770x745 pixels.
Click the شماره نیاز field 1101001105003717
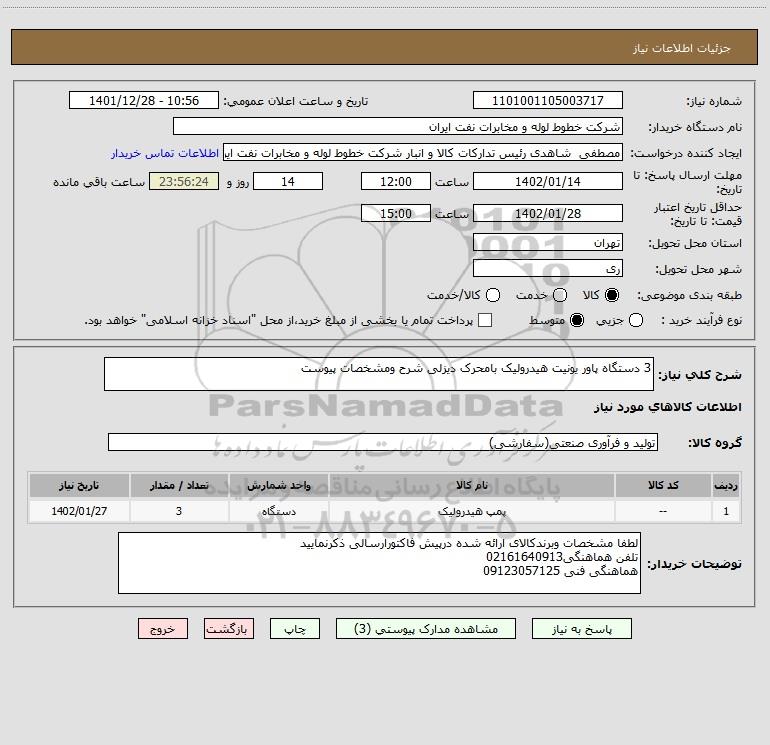point(548,101)
